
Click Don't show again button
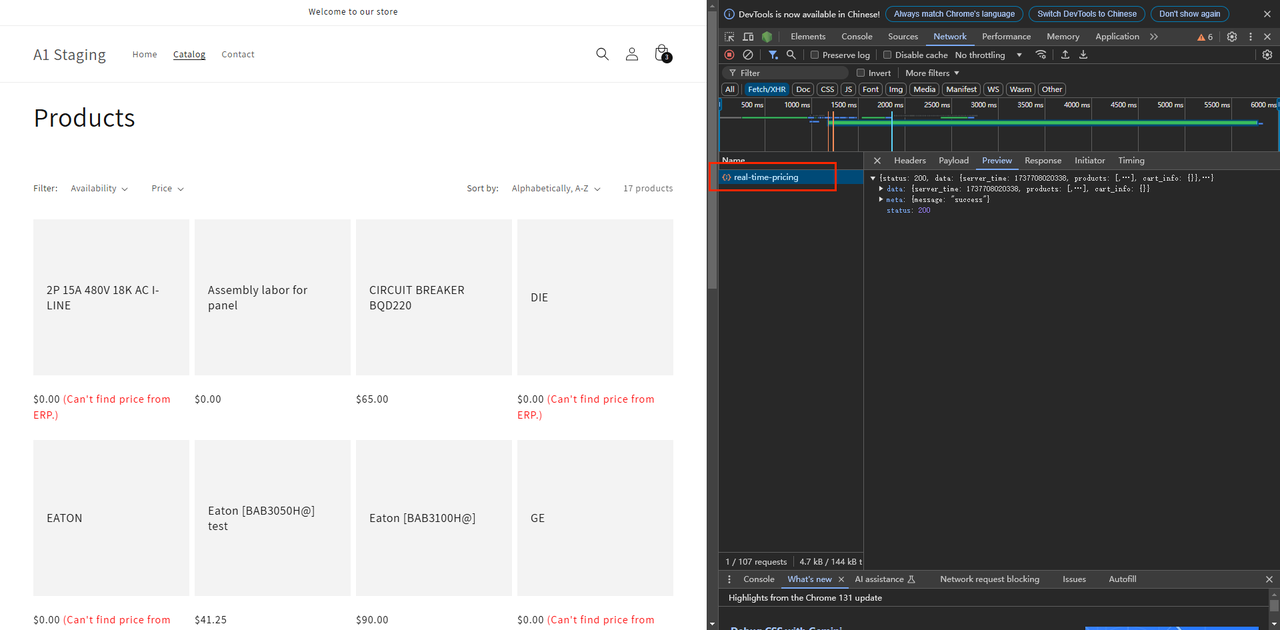click(x=1190, y=14)
